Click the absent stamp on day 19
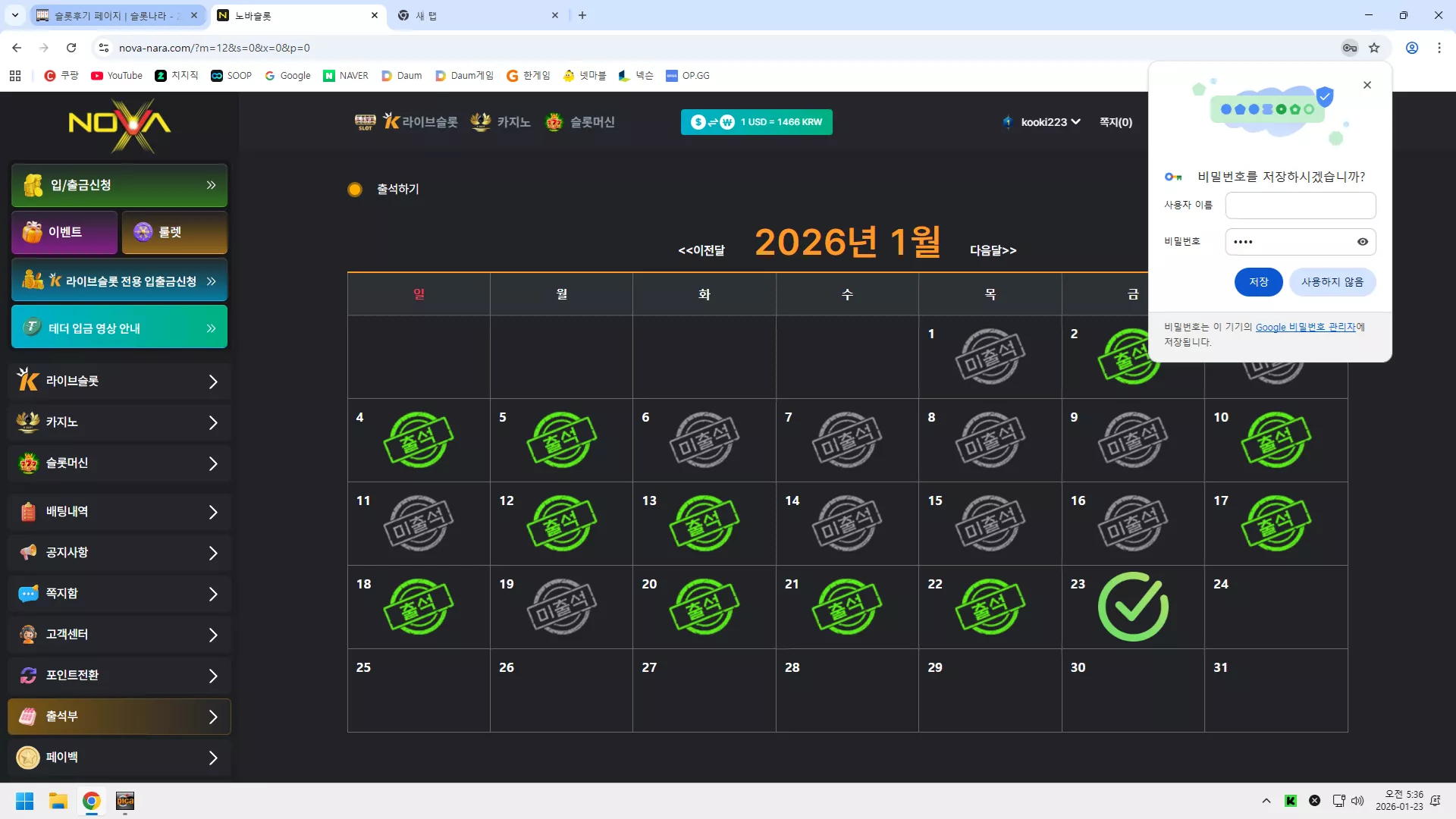 click(562, 607)
